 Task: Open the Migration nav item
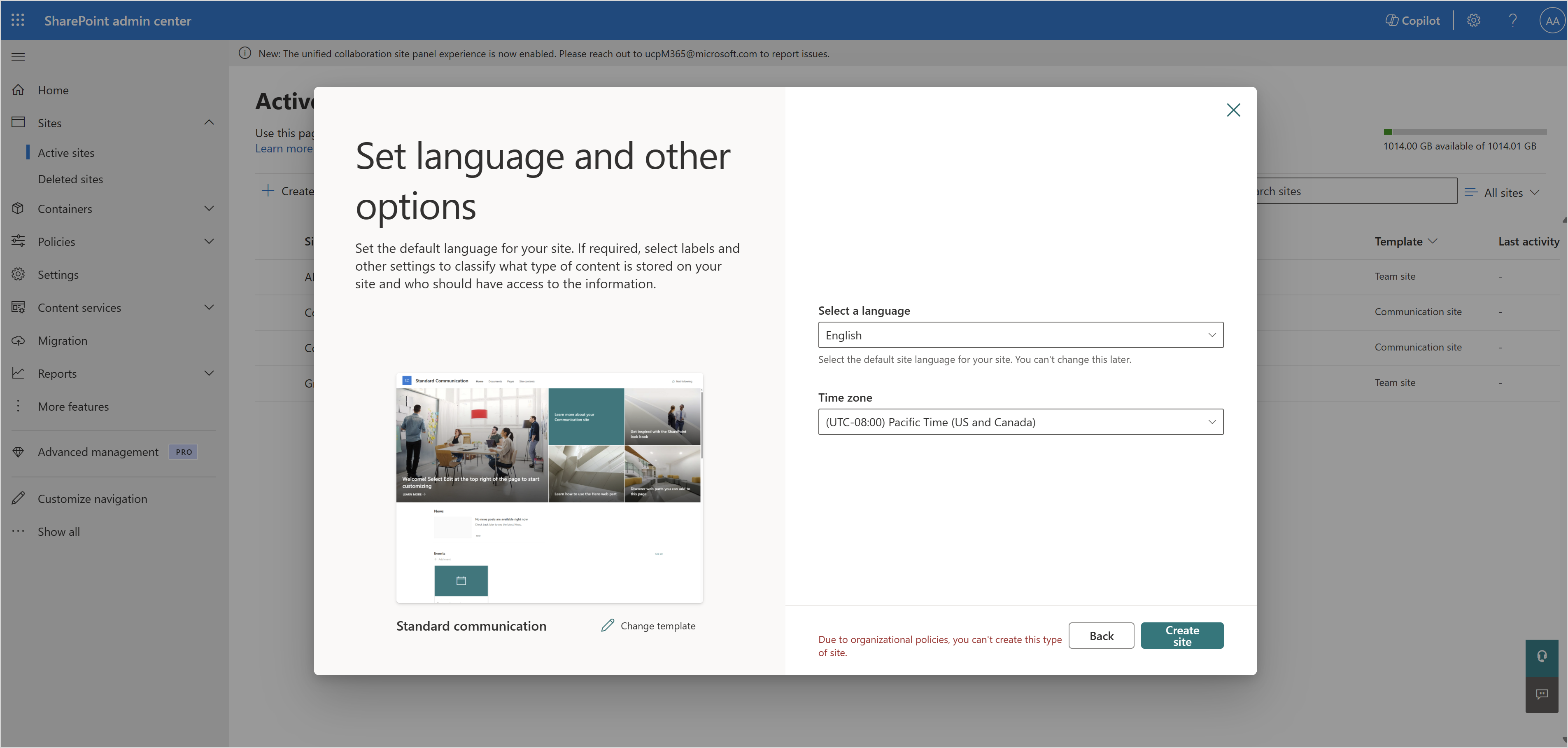click(x=62, y=341)
